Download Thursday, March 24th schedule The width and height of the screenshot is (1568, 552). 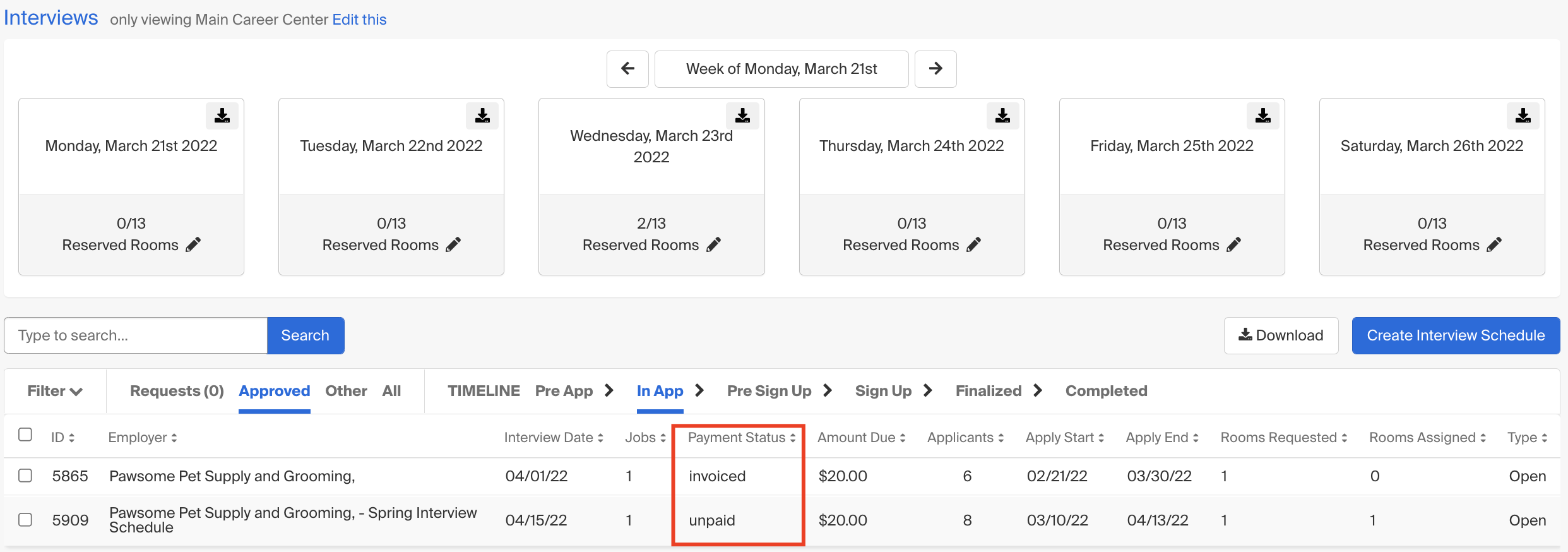pos(1003,116)
